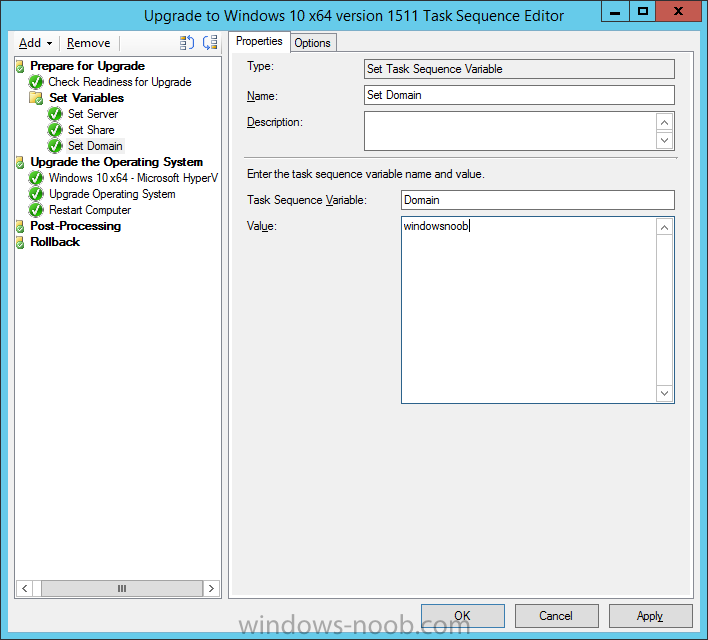This screenshot has width=708, height=640.
Task: Click the Apply button
Action: tap(651, 616)
